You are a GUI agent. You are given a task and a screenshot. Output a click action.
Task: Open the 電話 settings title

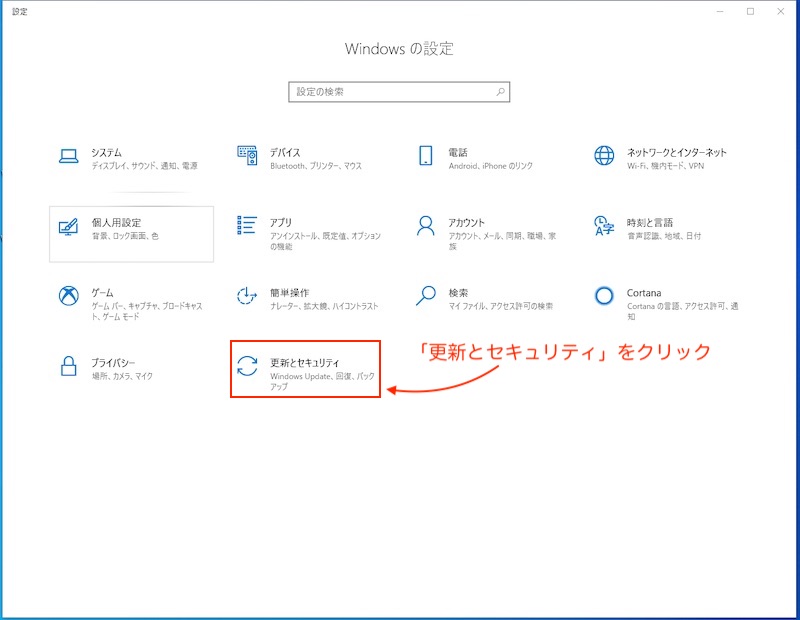click(x=458, y=153)
